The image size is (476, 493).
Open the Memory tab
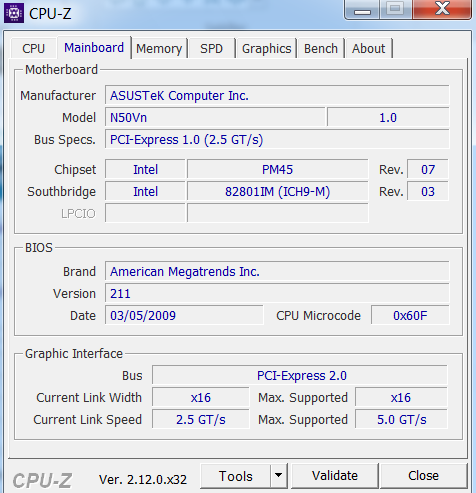pyautogui.click(x=159, y=49)
